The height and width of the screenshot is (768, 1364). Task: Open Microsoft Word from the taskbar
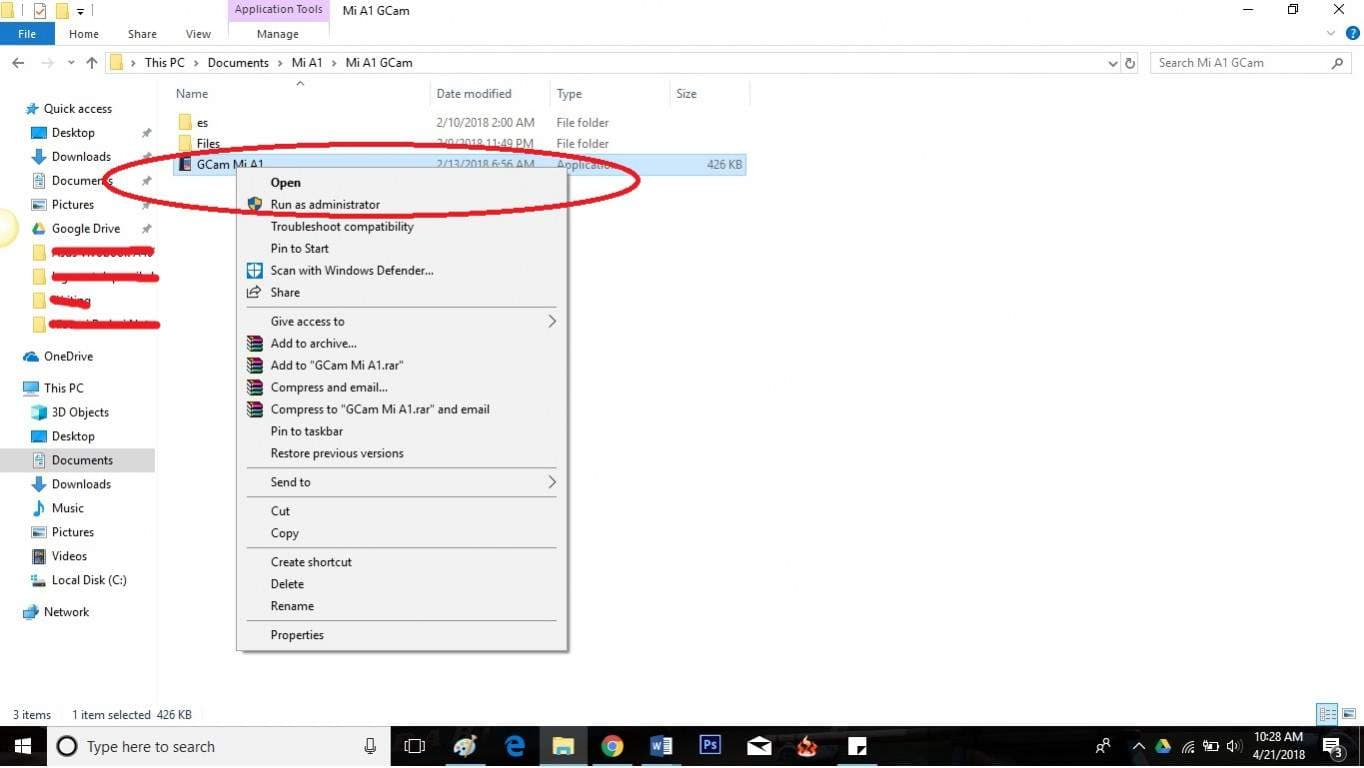click(661, 746)
